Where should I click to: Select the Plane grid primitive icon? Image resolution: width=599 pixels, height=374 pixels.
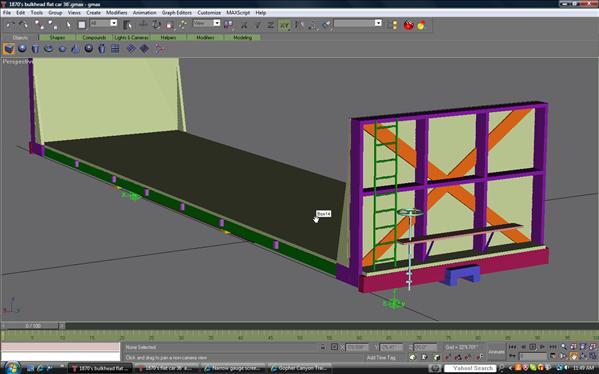pos(115,49)
